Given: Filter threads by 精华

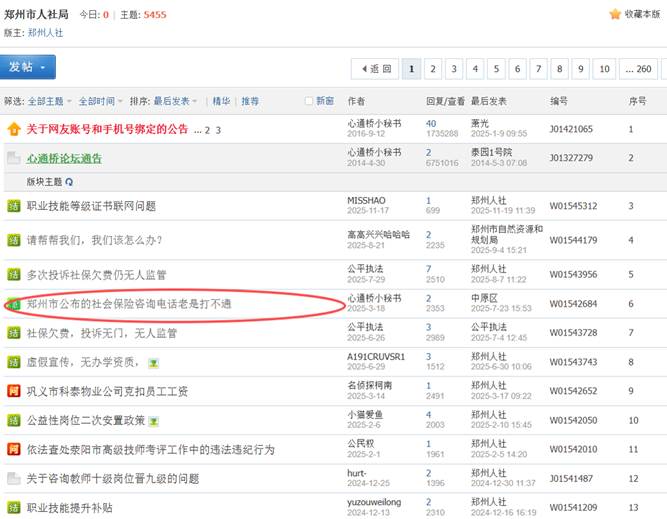Looking at the screenshot, I should pyautogui.click(x=221, y=101).
